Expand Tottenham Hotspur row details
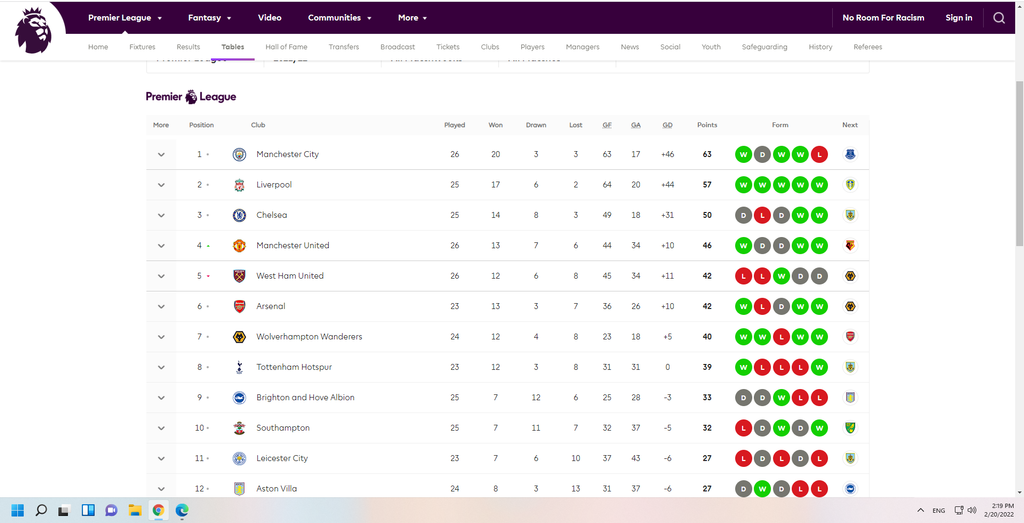Viewport: 1024px width, 523px height. click(x=161, y=367)
